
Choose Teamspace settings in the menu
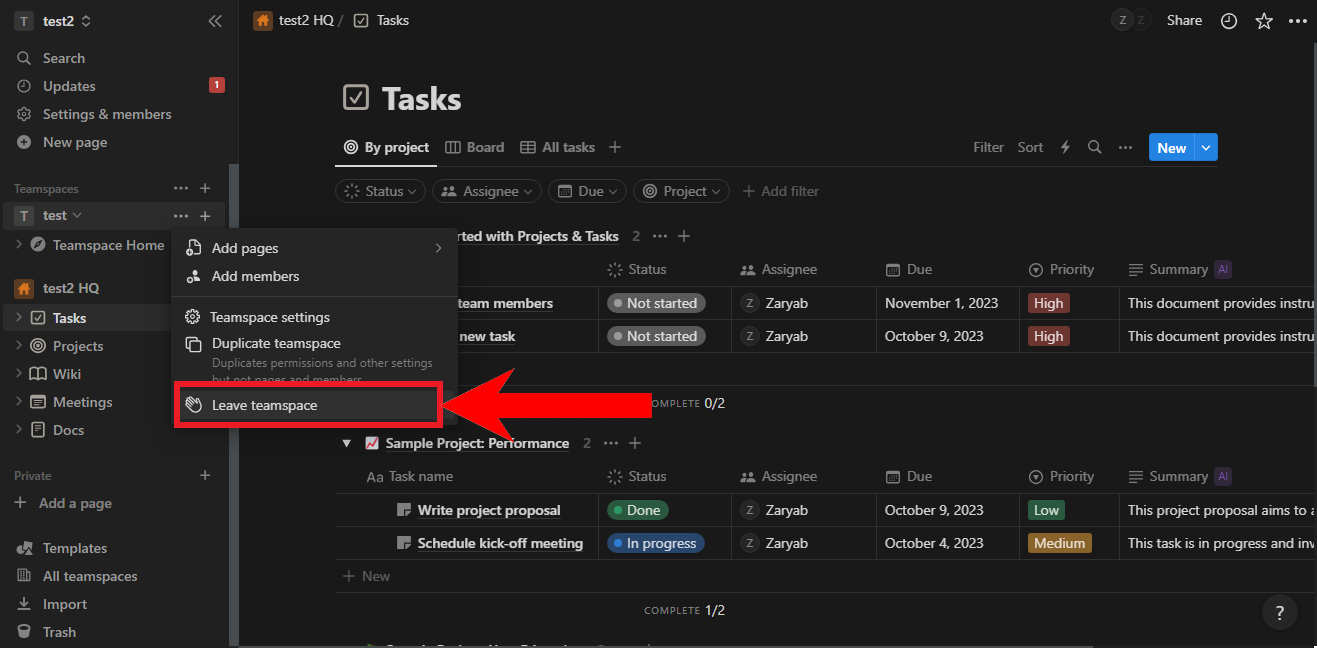pos(269,317)
